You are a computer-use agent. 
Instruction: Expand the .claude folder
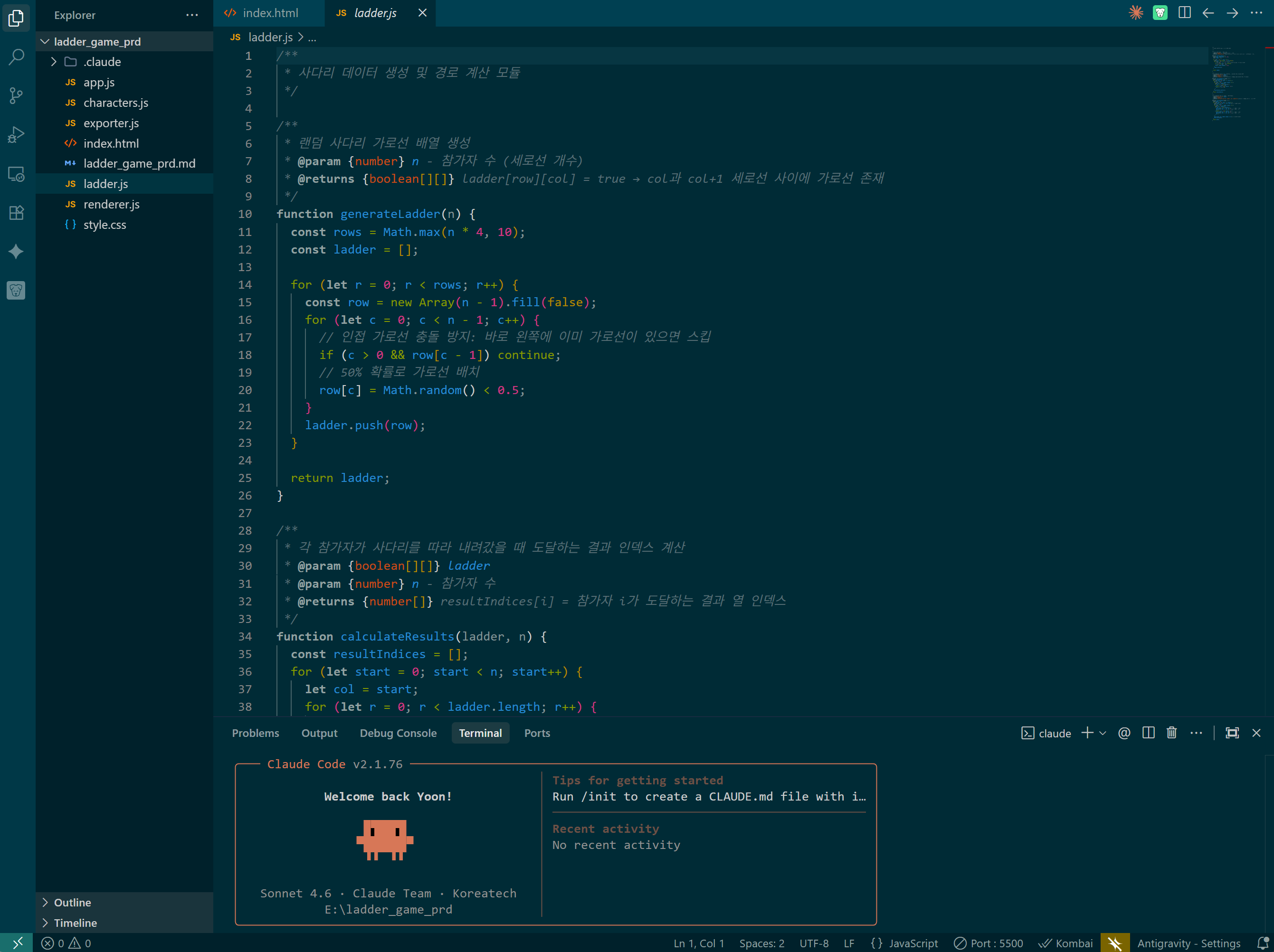click(102, 62)
